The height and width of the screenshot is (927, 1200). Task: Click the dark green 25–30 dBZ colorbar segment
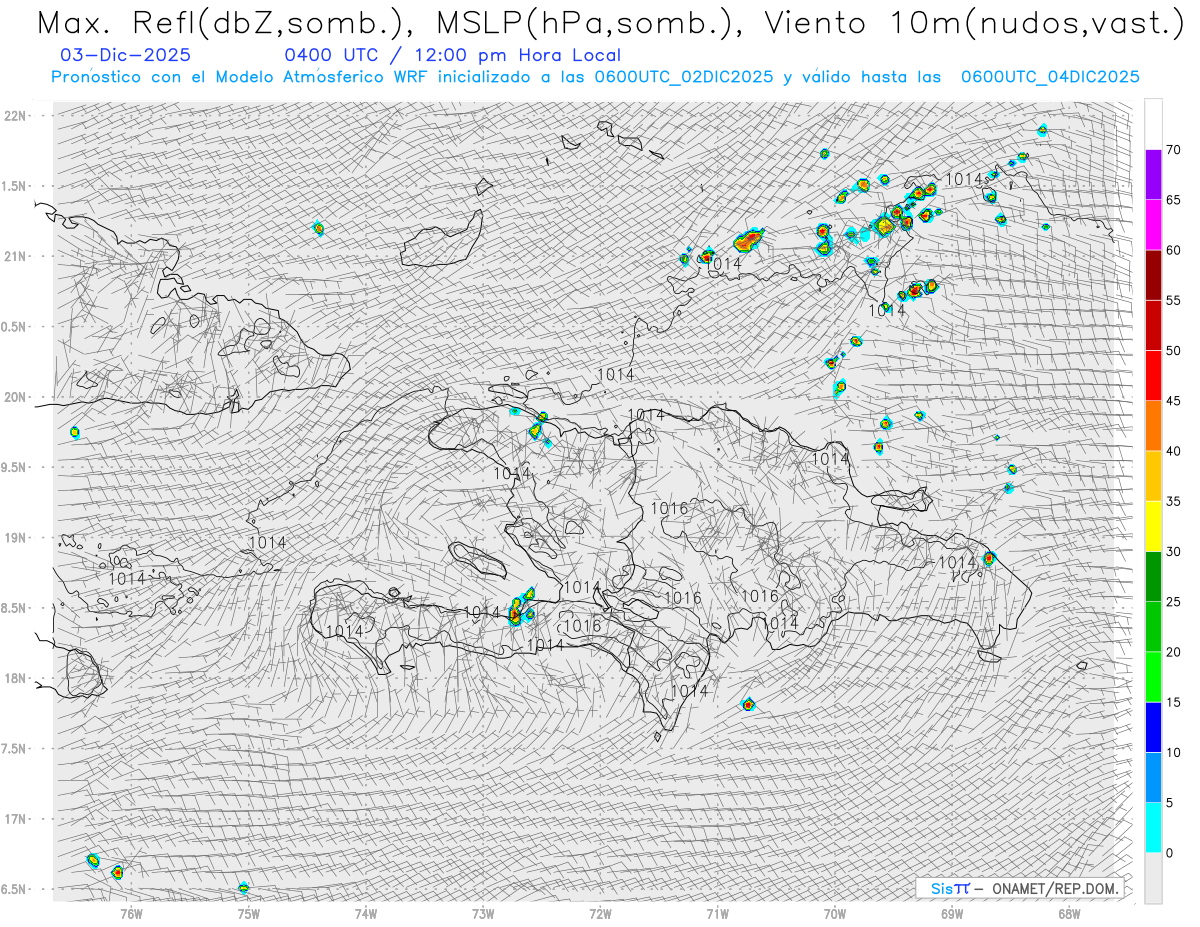pos(1153,576)
